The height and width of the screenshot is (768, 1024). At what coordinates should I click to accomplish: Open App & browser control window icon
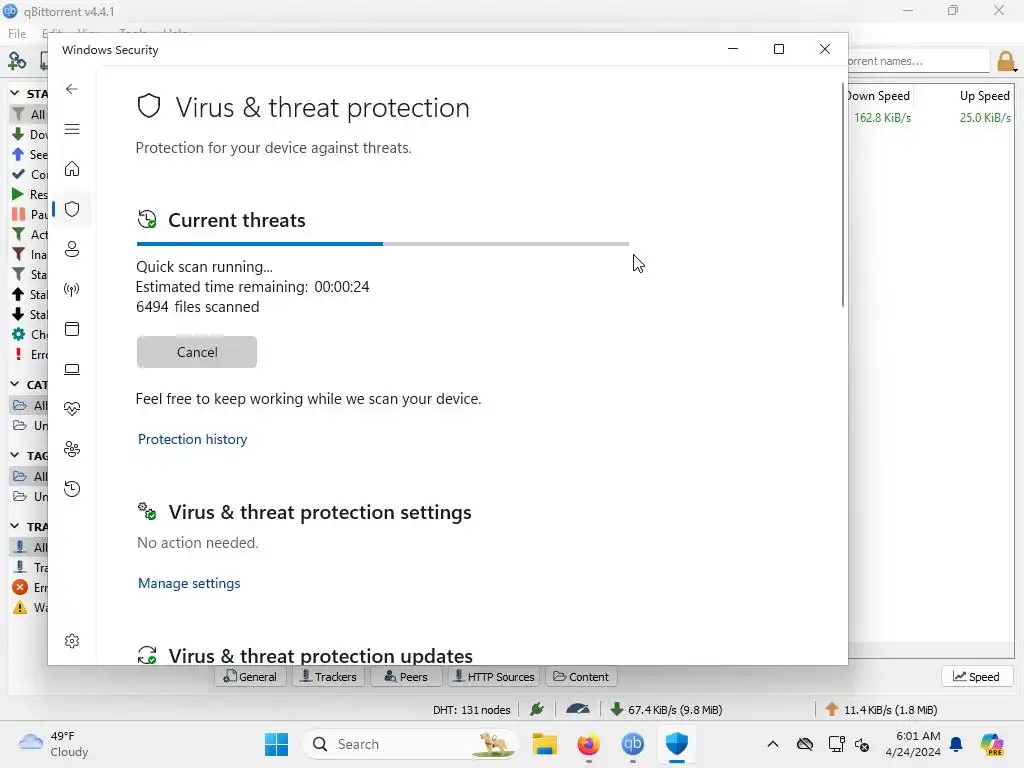click(x=72, y=329)
